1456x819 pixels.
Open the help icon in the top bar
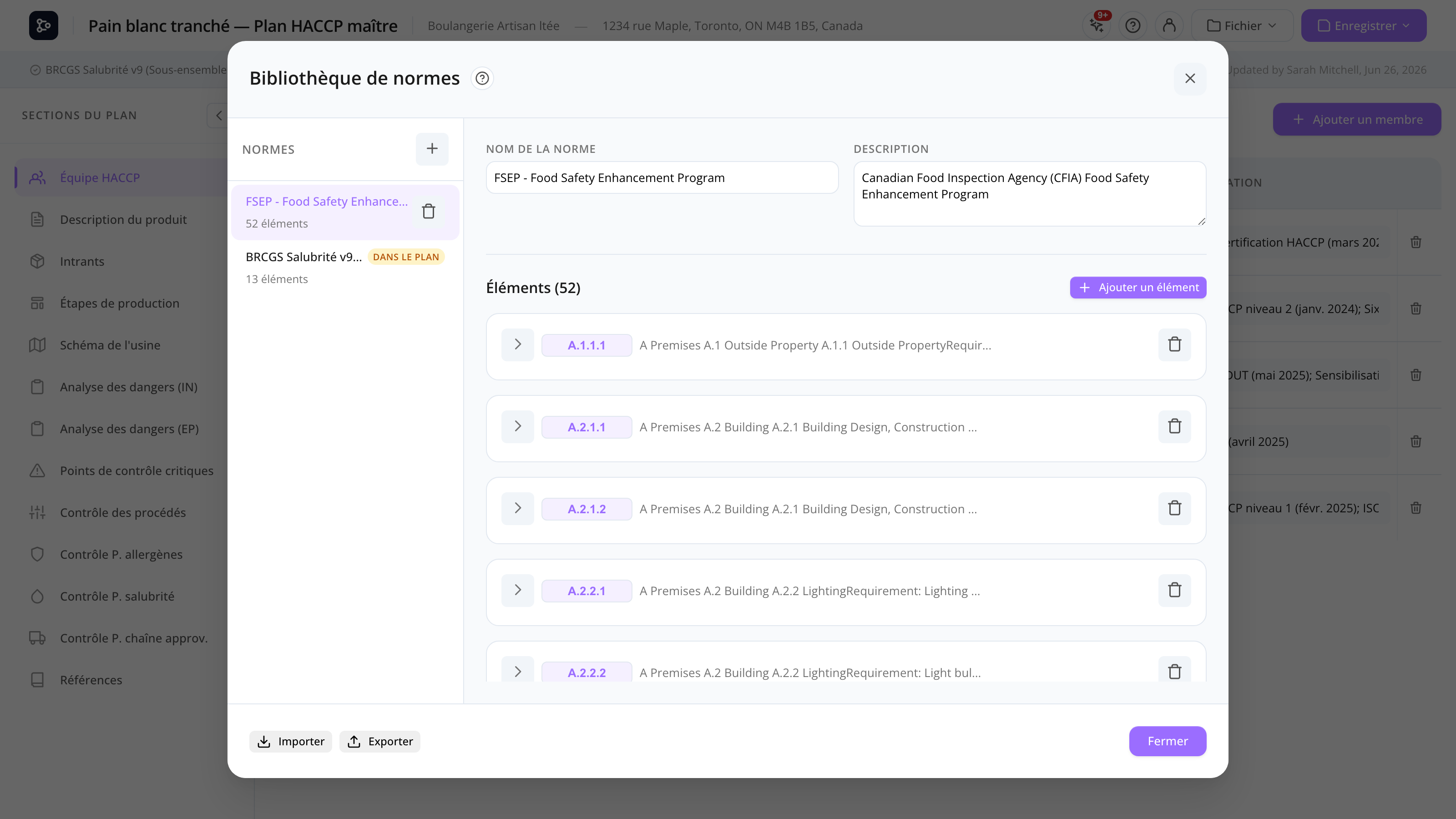click(x=1132, y=25)
